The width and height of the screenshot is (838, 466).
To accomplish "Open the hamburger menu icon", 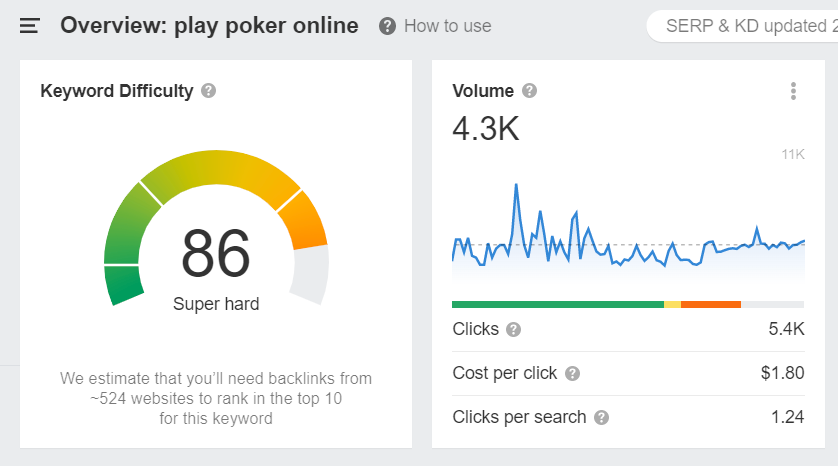I will point(29,26).
